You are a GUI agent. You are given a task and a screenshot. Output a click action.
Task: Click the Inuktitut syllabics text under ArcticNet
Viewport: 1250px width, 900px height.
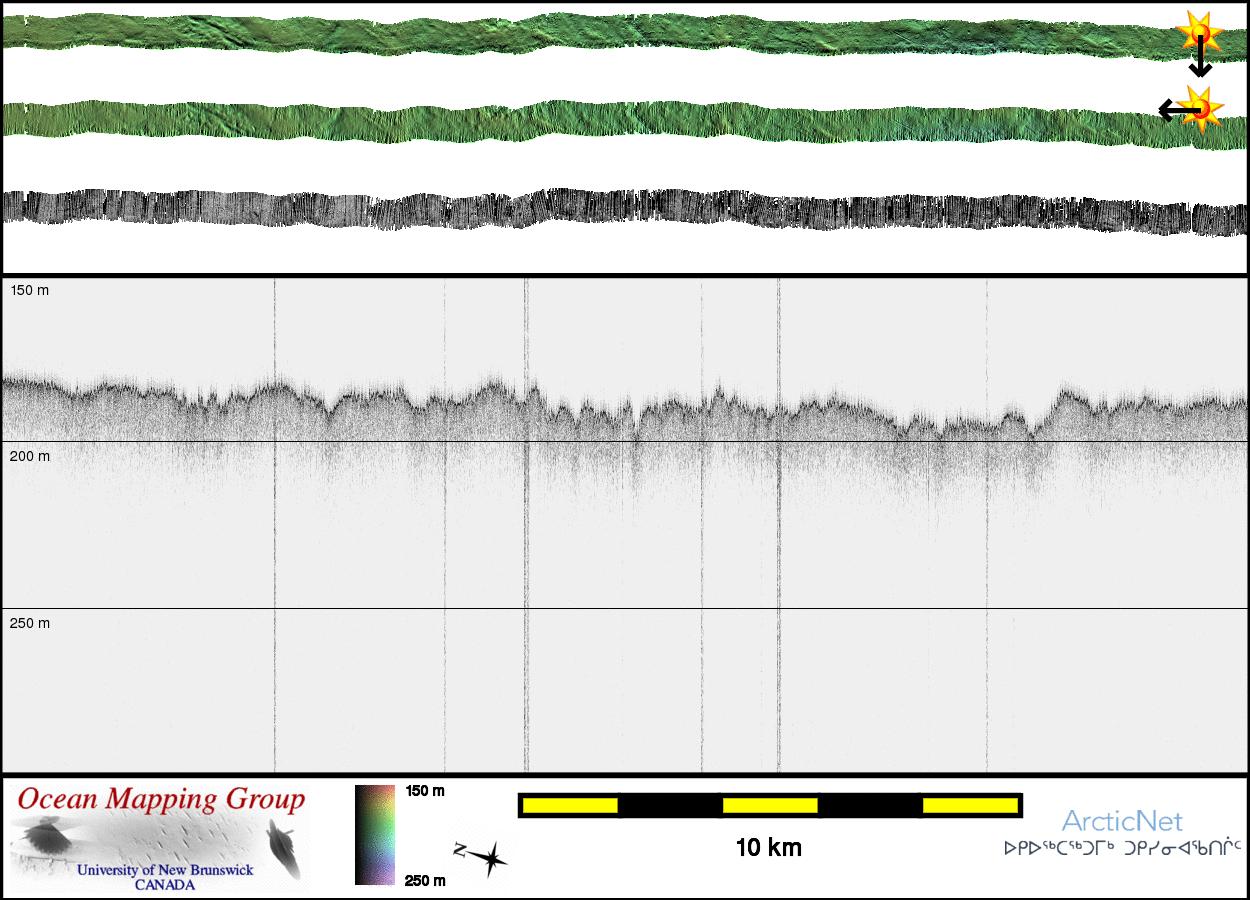pyautogui.click(x=1122, y=849)
